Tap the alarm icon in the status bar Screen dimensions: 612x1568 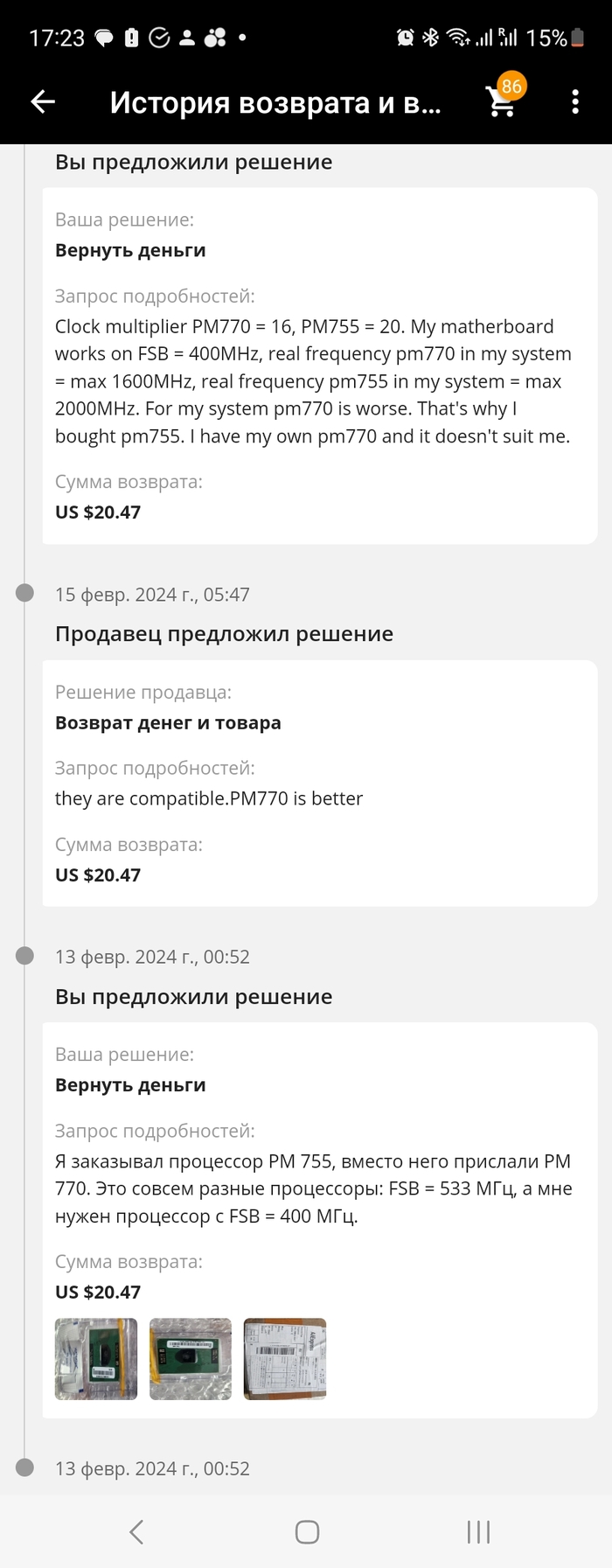coord(406,38)
